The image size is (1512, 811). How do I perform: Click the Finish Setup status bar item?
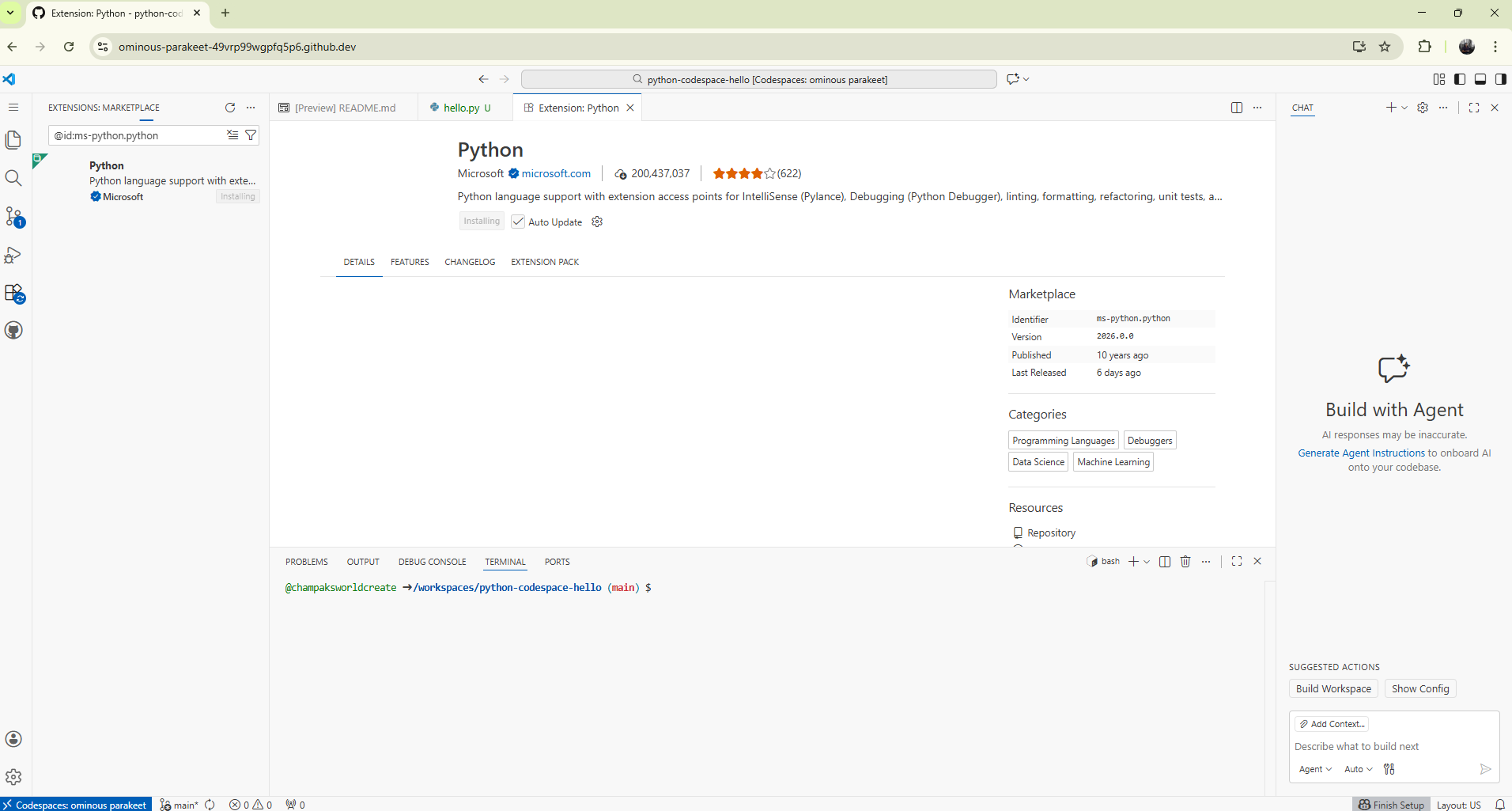[1391, 805]
